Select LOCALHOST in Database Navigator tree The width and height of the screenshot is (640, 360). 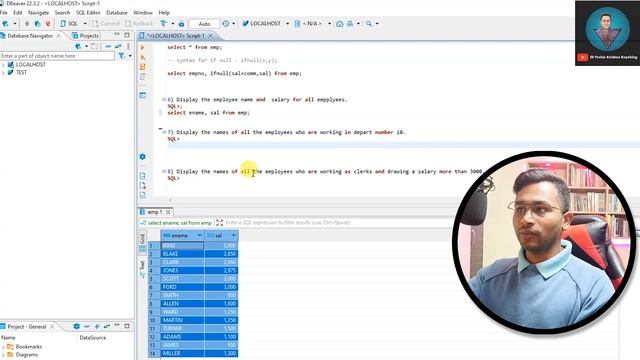pyautogui.click(x=31, y=64)
